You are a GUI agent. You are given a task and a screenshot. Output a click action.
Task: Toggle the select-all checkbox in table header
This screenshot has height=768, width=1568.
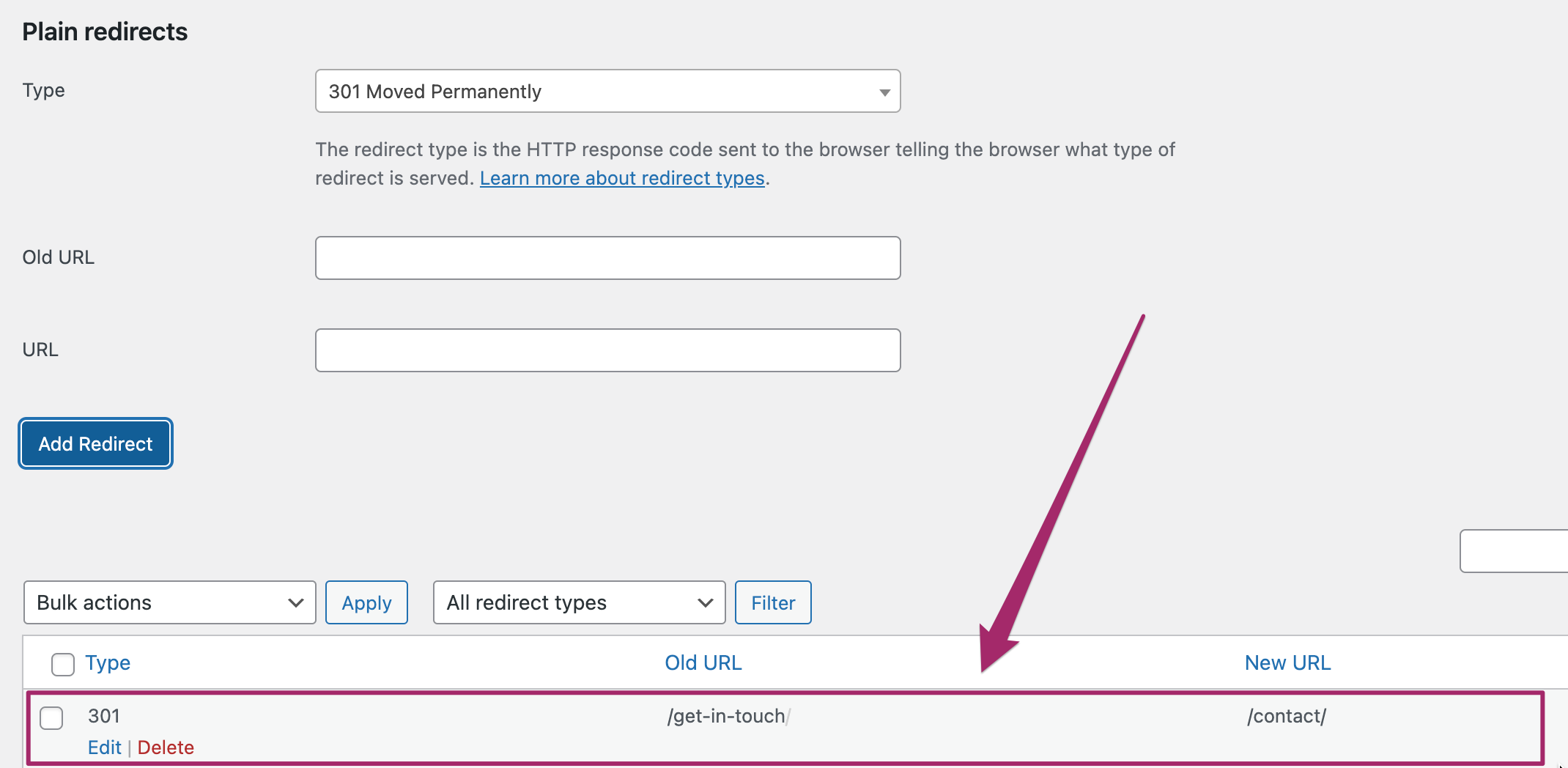pos(63,664)
